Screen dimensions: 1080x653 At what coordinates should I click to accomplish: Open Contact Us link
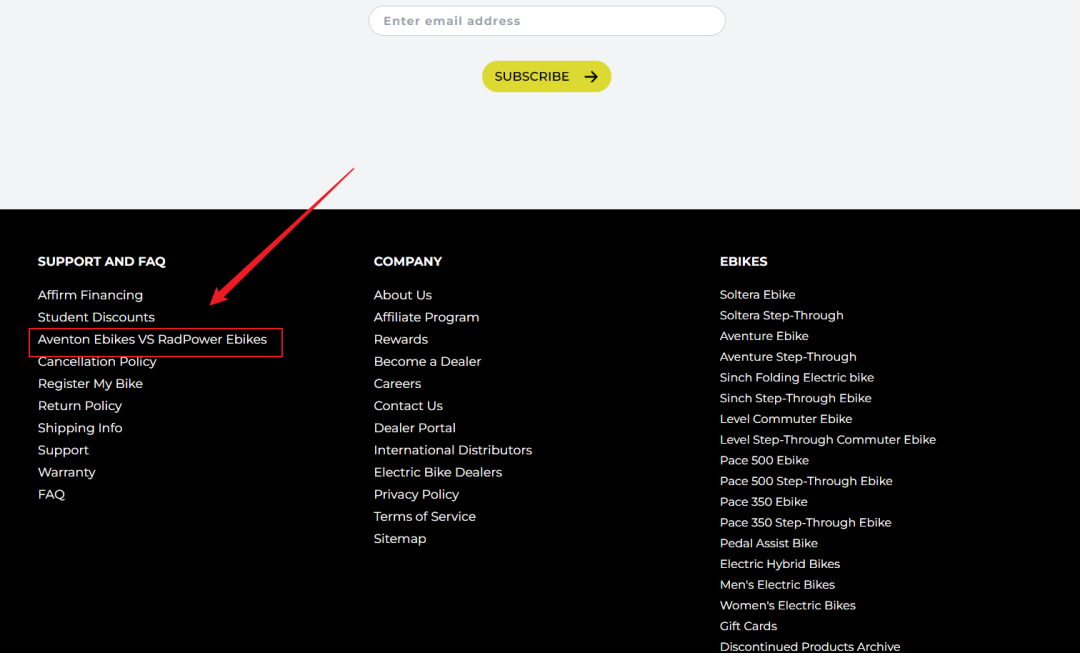click(x=408, y=406)
